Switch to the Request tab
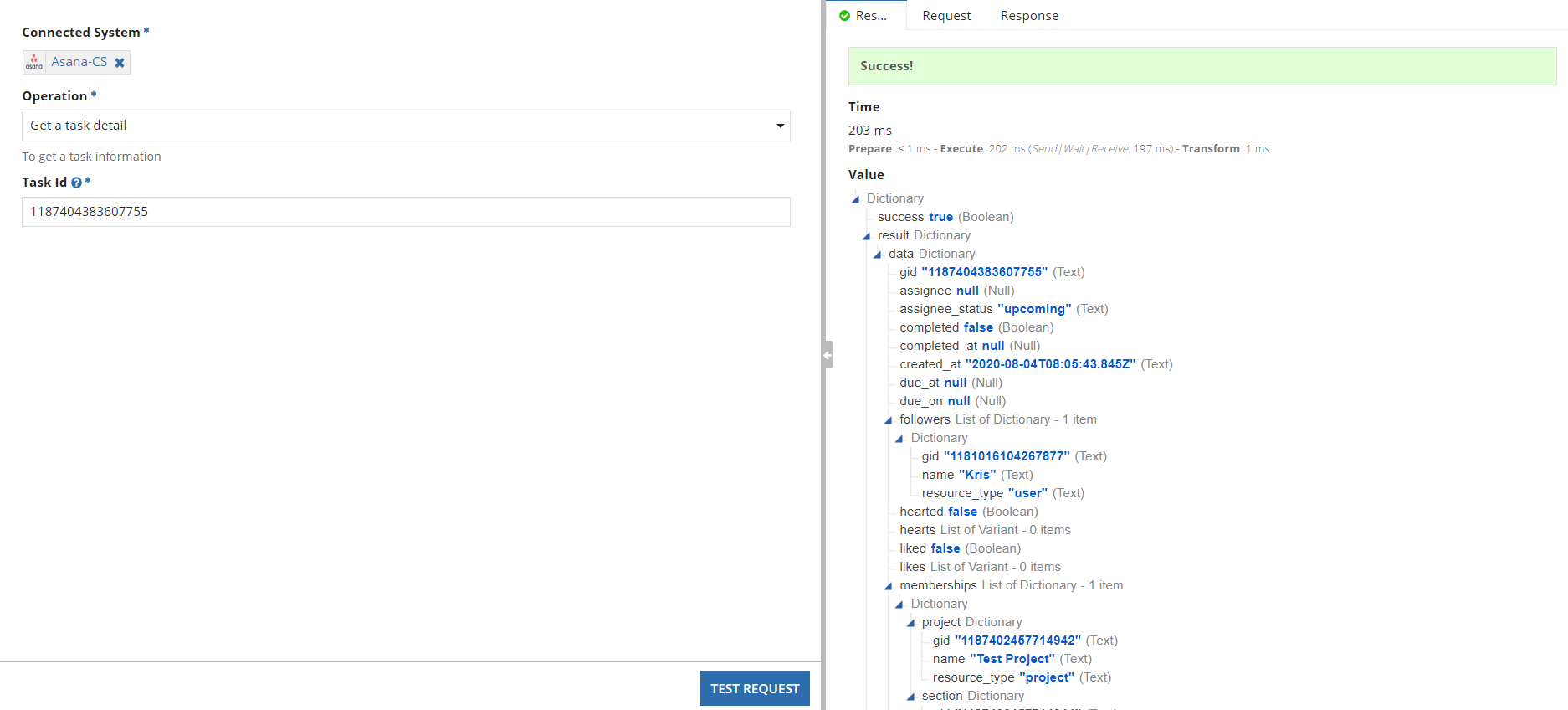Screen dimensions: 1568x710 click(x=946, y=16)
